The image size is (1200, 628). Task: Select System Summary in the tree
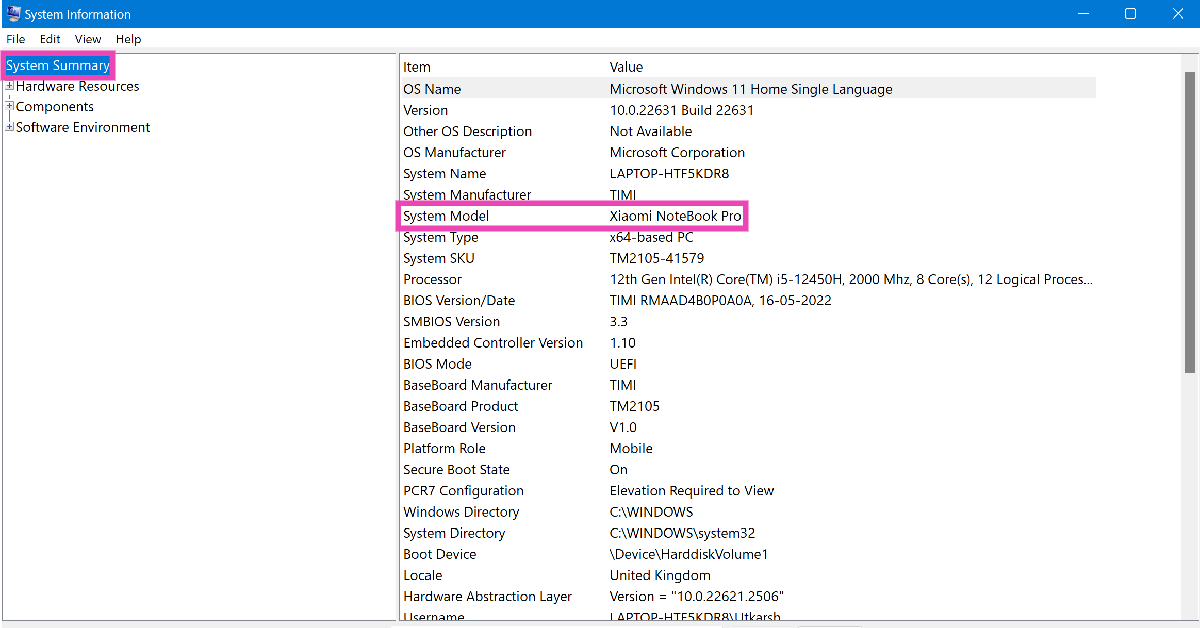click(x=57, y=66)
